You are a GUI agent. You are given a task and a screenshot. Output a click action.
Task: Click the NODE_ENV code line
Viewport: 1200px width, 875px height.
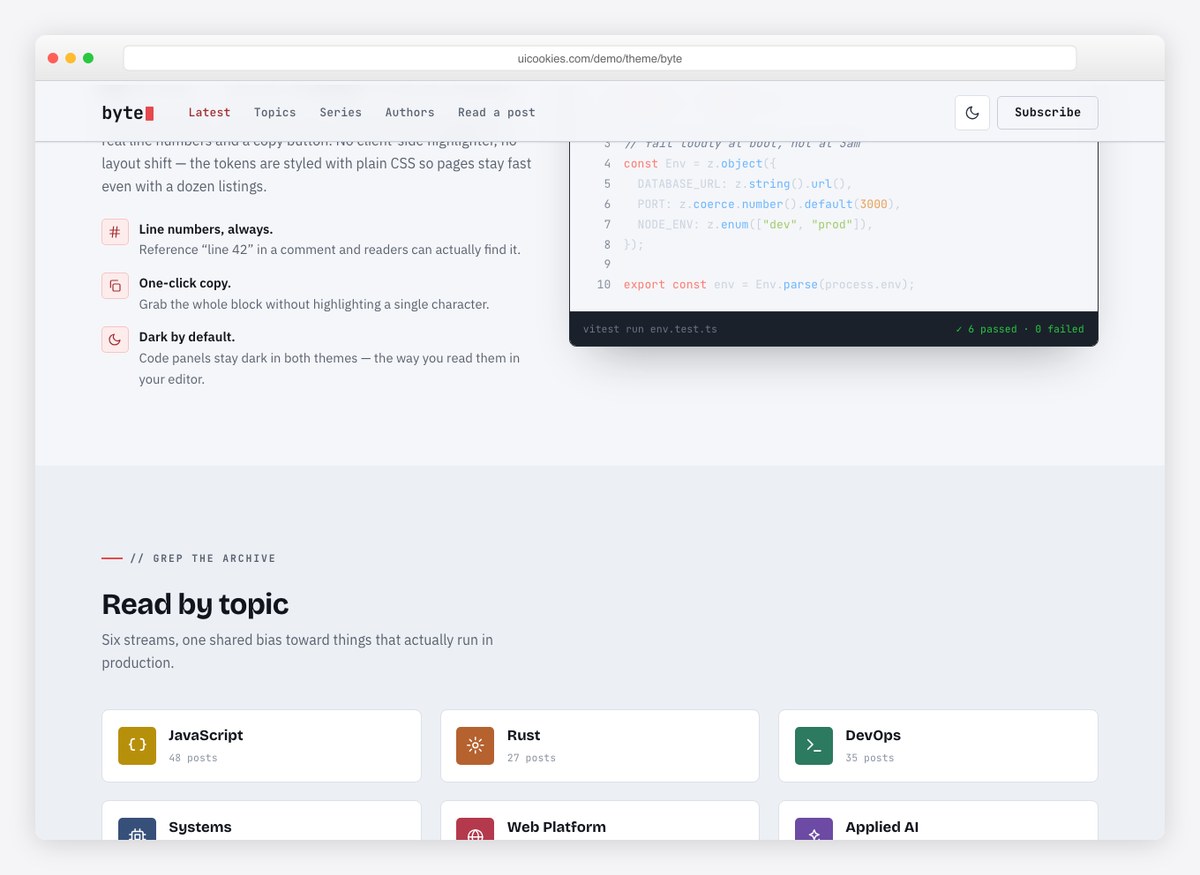click(x=755, y=225)
